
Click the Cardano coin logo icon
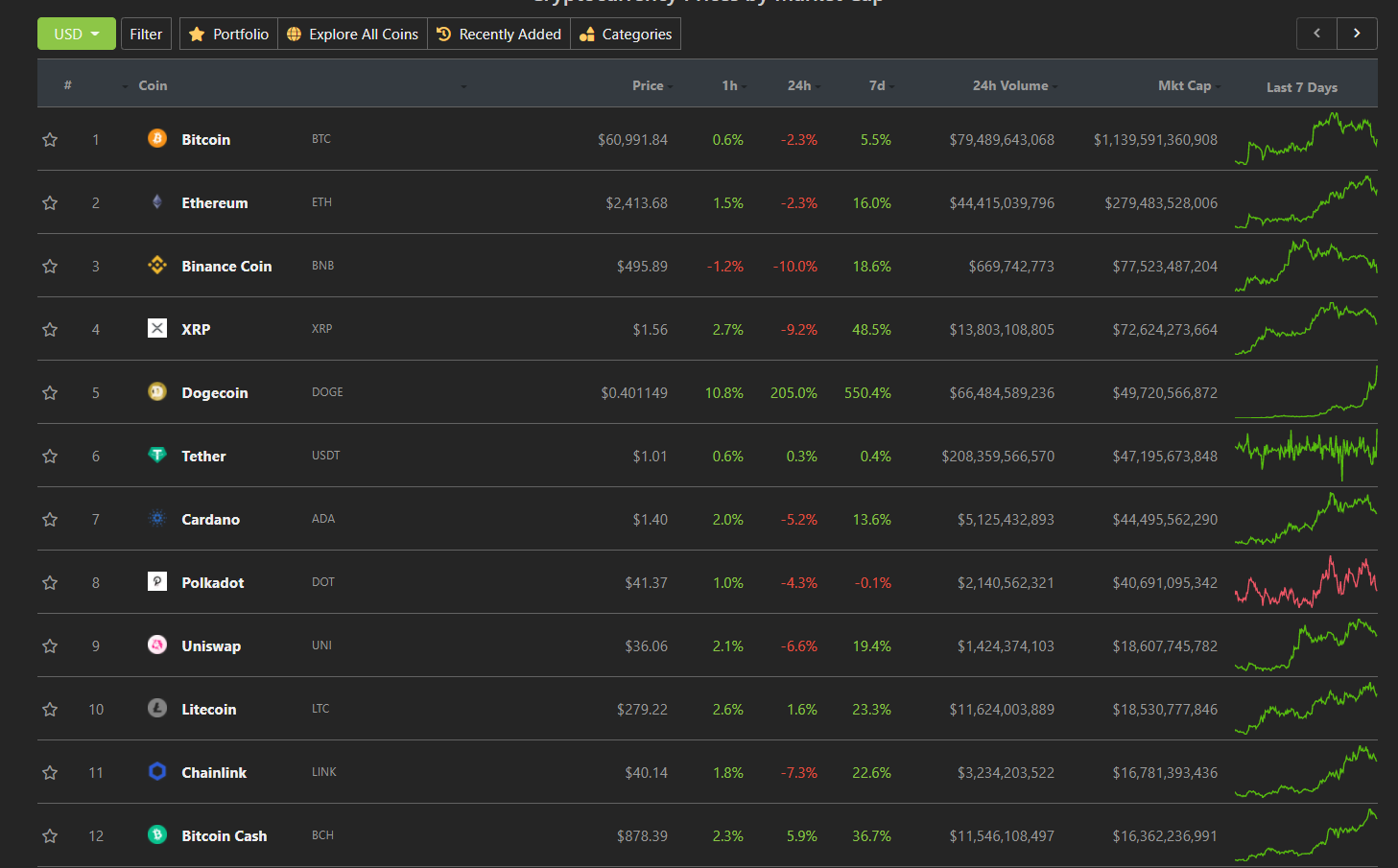(157, 519)
